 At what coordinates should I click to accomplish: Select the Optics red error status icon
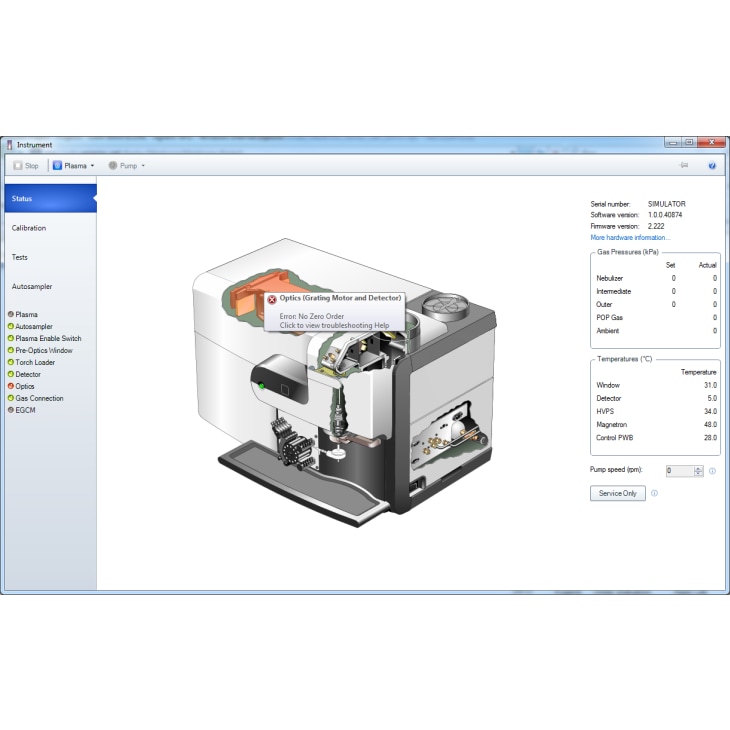tap(11, 386)
